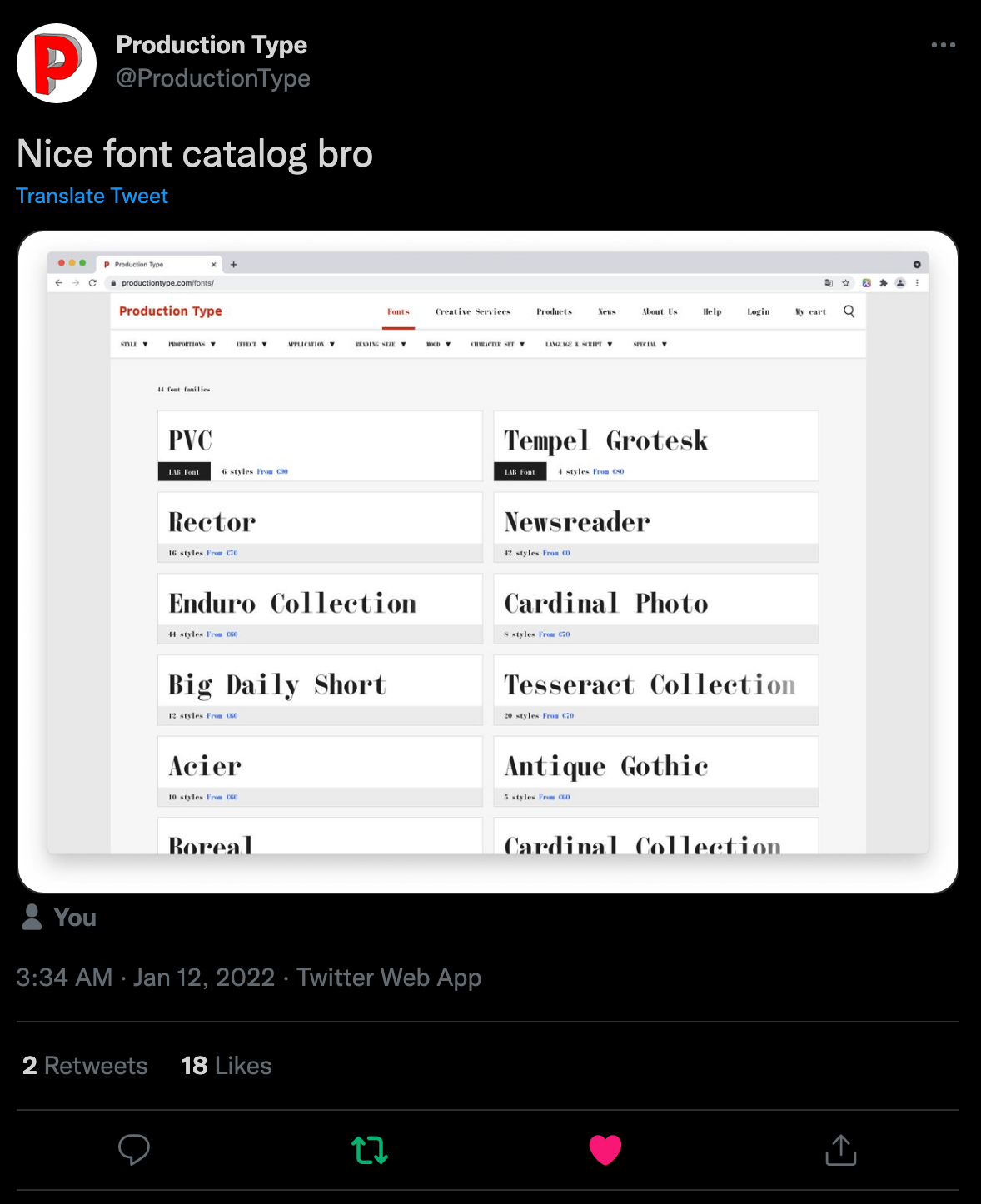
Task: Open the Tempel Grotesk font card
Action: (x=656, y=446)
